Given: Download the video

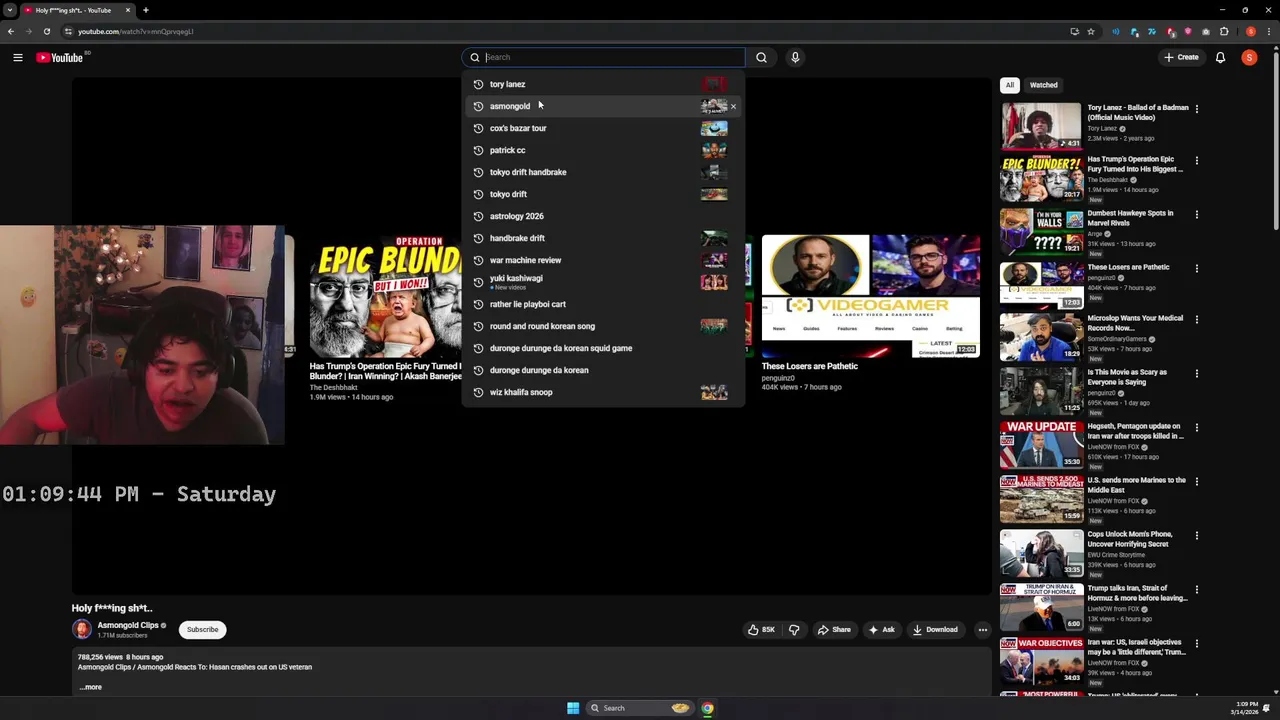Looking at the screenshot, I should [935, 630].
